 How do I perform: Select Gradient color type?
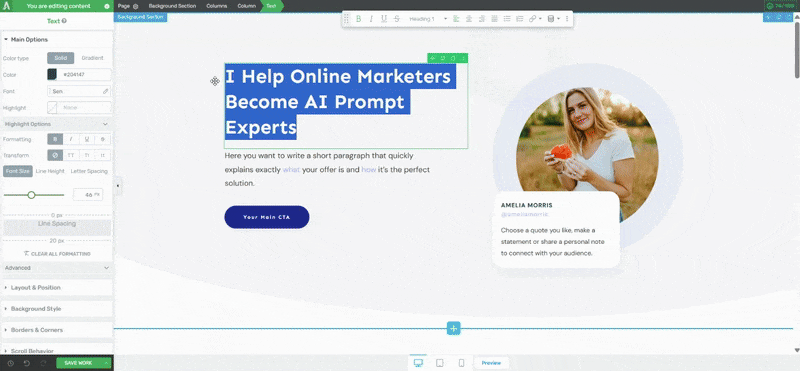[92, 58]
